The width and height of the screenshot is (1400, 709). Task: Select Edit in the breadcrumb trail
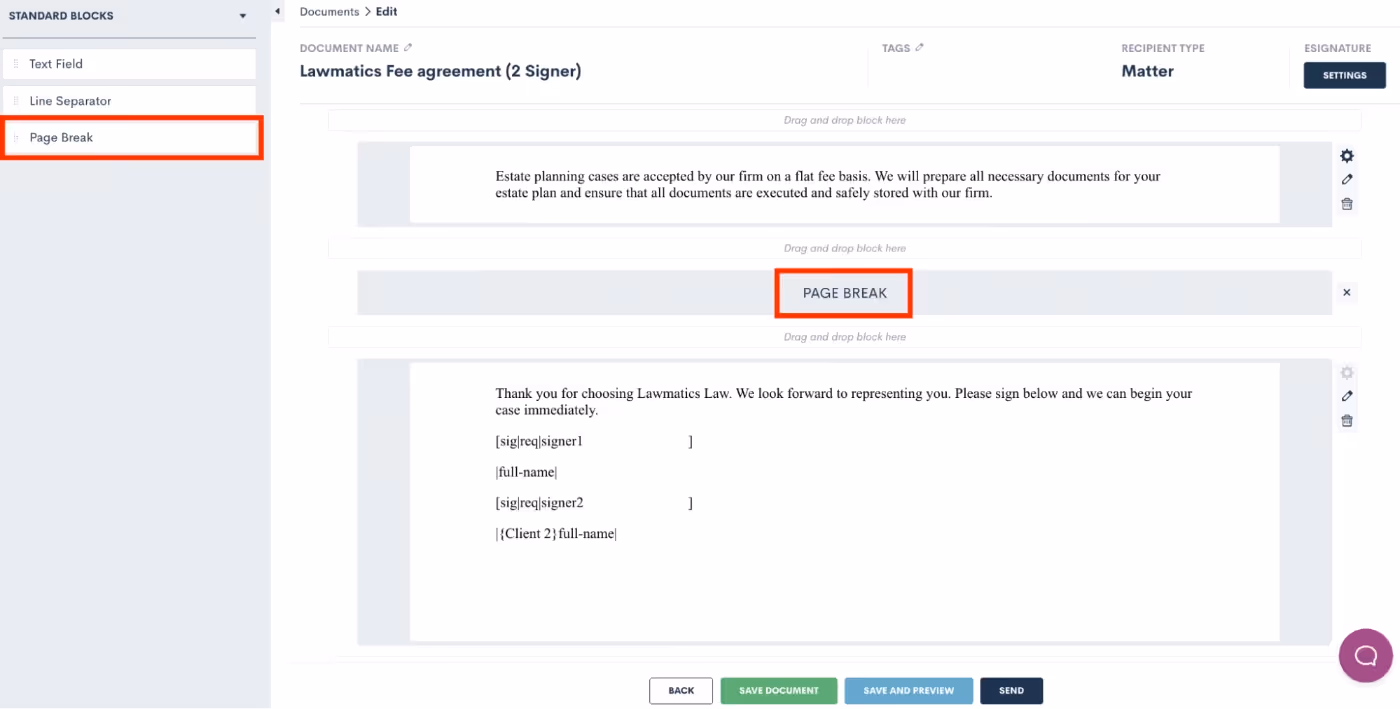[386, 11]
